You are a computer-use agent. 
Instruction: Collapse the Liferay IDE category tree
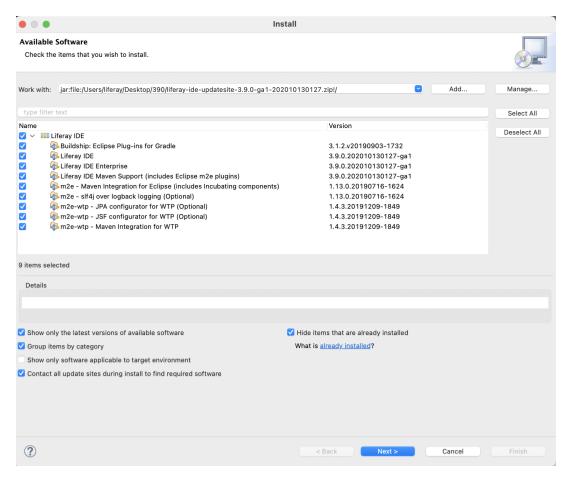(33, 136)
